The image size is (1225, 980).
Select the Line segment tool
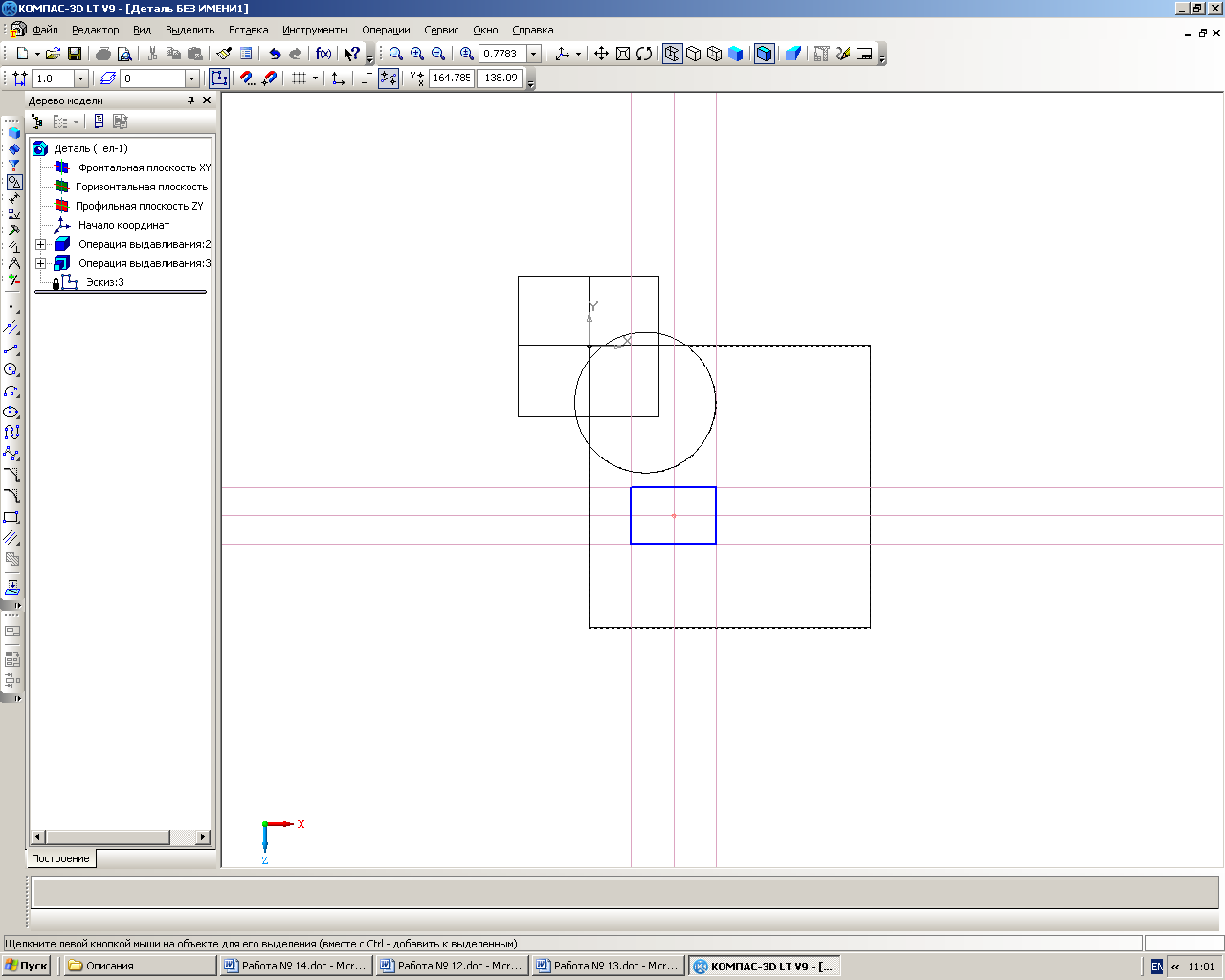(x=11, y=348)
